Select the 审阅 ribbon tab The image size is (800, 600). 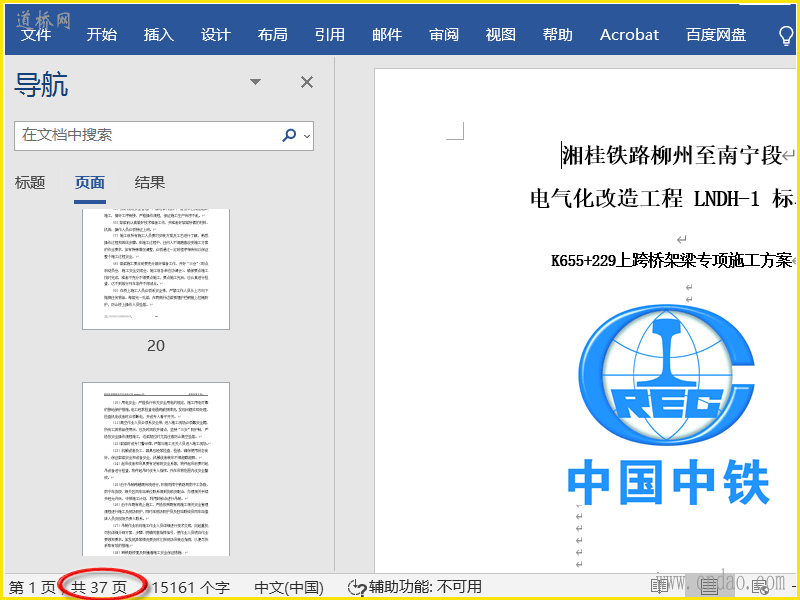444,35
